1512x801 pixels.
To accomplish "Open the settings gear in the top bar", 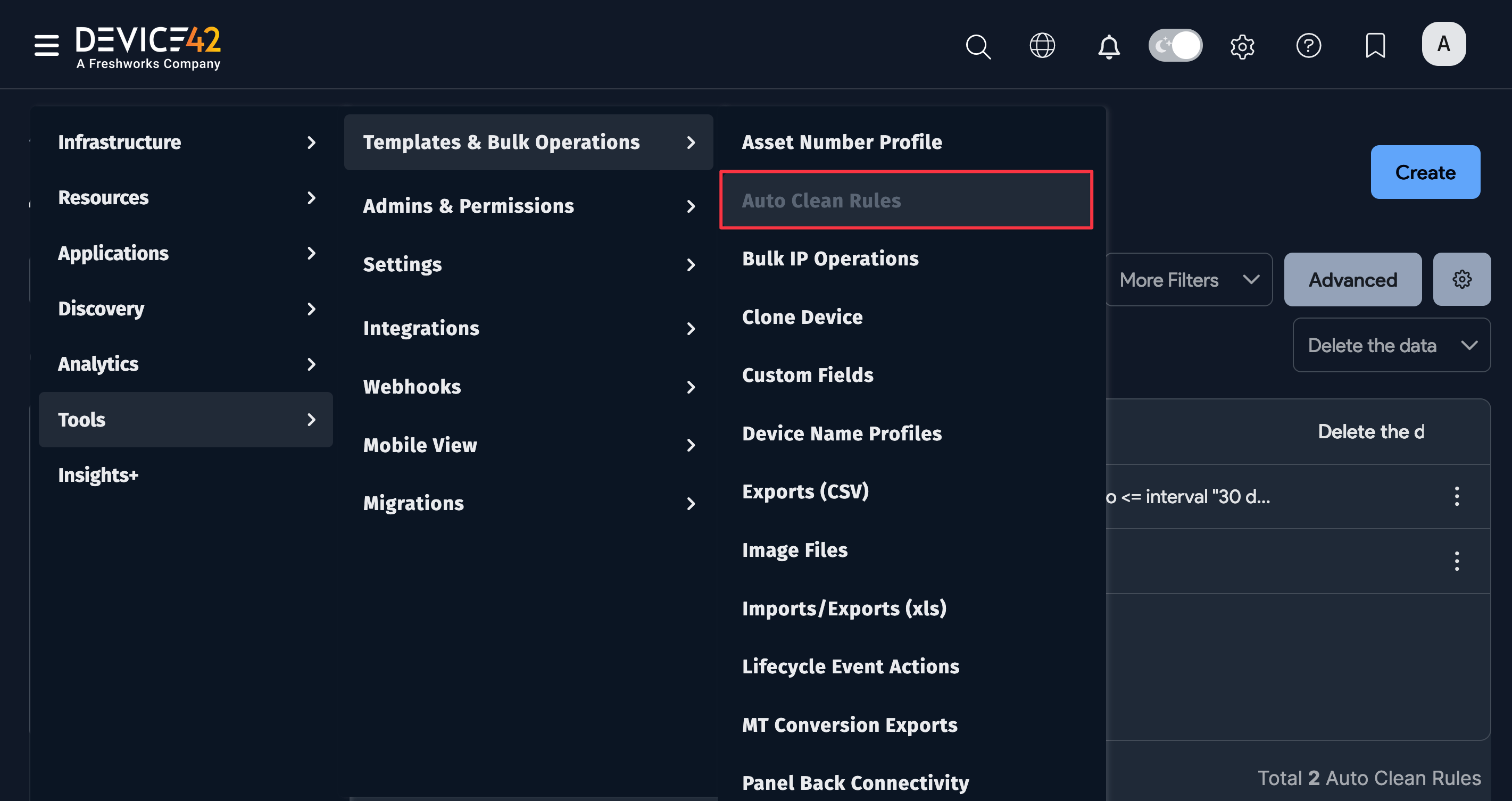I will [1243, 46].
